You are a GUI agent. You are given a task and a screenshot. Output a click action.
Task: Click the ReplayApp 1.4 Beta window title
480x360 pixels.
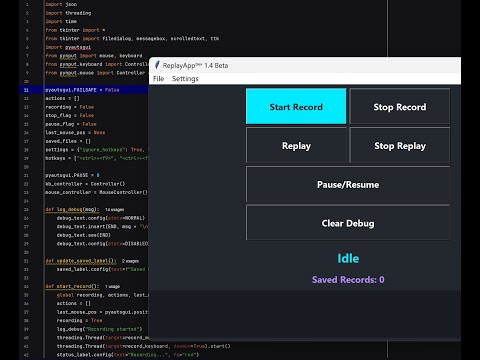195,66
